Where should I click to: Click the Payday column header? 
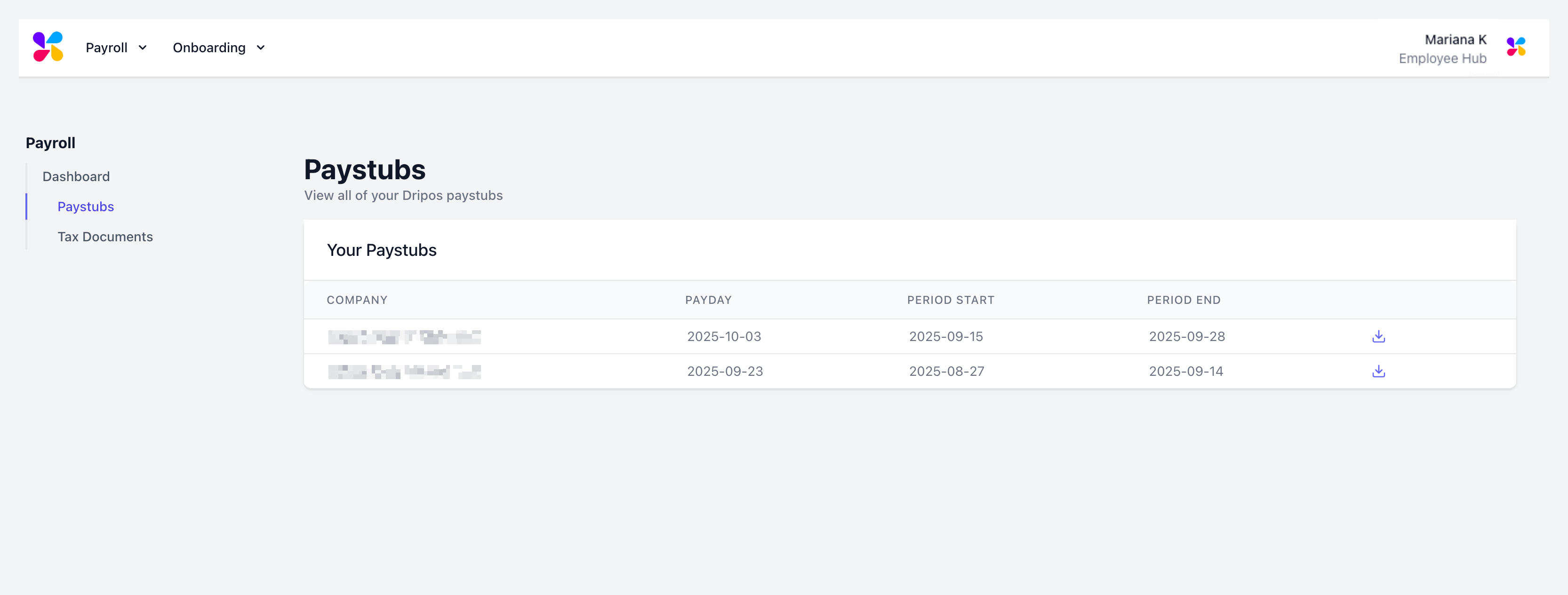(x=708, y=300)
